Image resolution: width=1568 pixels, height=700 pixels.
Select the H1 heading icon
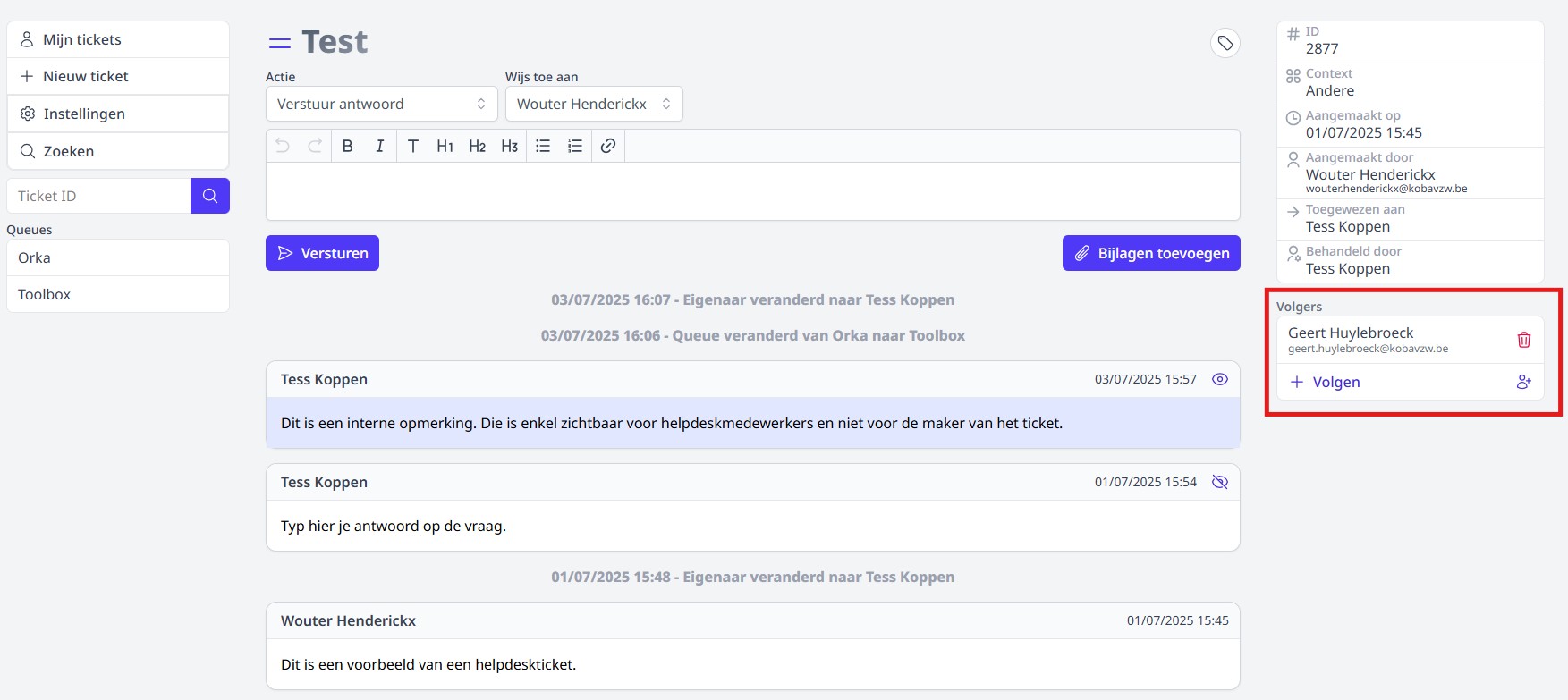pyautogui.click(x=445, y=146)
